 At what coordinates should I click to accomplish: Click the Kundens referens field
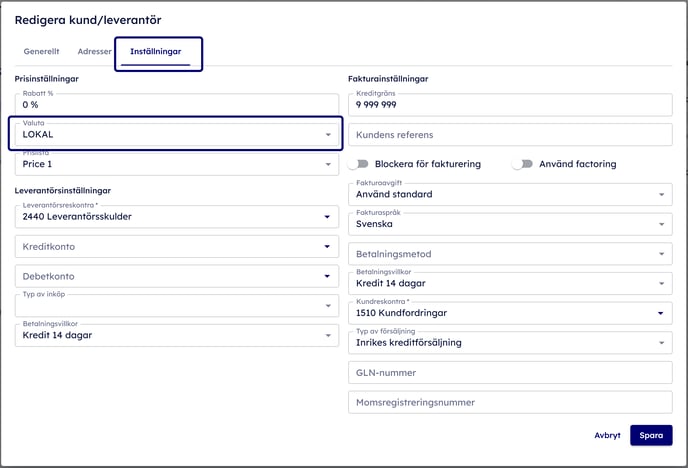[509, 134]
